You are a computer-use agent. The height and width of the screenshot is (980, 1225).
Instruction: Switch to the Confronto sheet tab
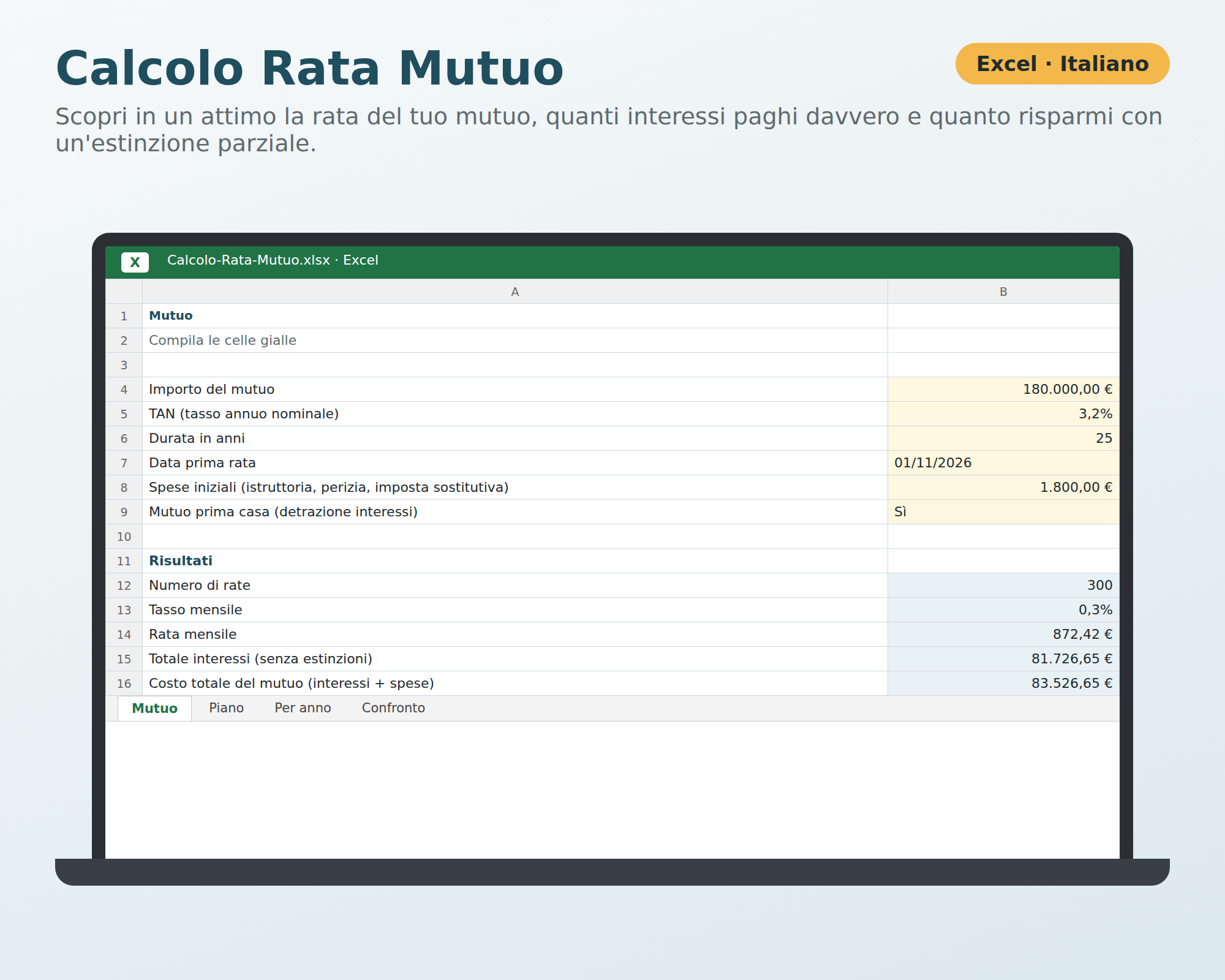[x=393, y=708]
